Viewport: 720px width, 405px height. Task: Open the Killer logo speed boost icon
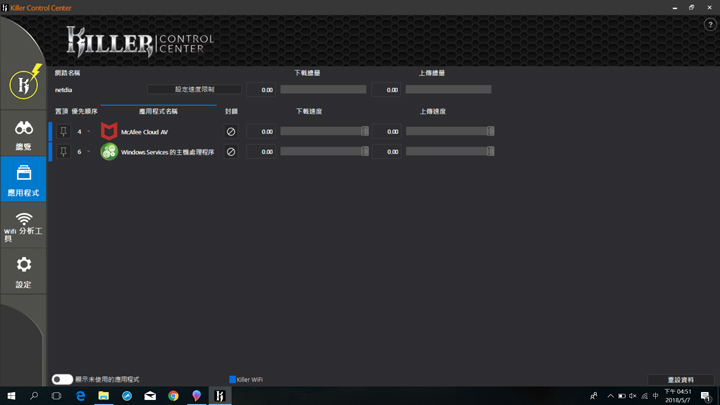pyautogui.click(x=24, y=84)
